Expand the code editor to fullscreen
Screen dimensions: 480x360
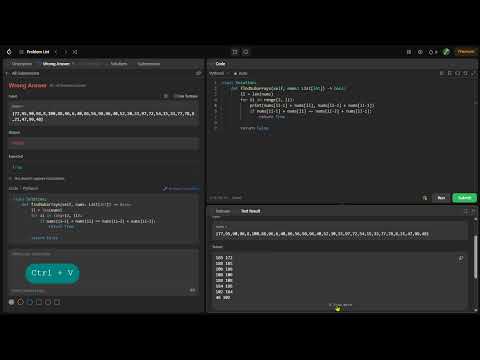474,73
